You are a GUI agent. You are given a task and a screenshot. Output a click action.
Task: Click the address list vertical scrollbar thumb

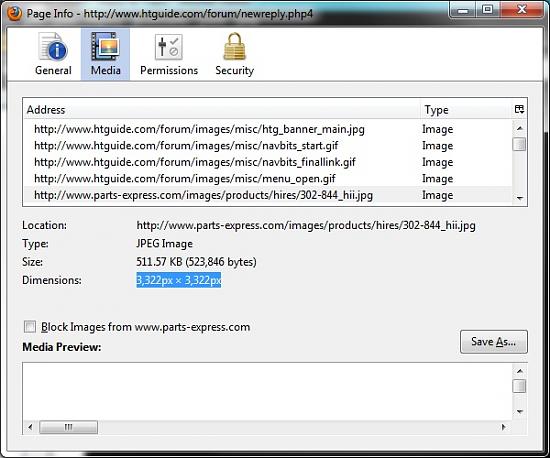click(x=519, y=144)
